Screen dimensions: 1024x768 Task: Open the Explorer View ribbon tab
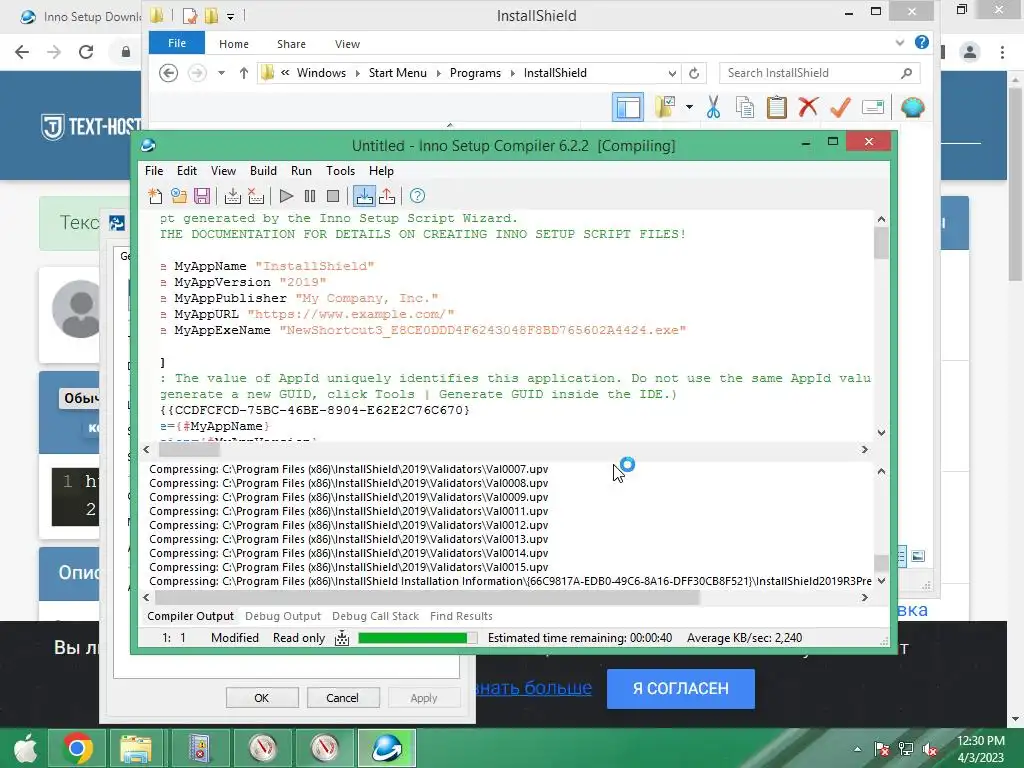coord(347,44)
